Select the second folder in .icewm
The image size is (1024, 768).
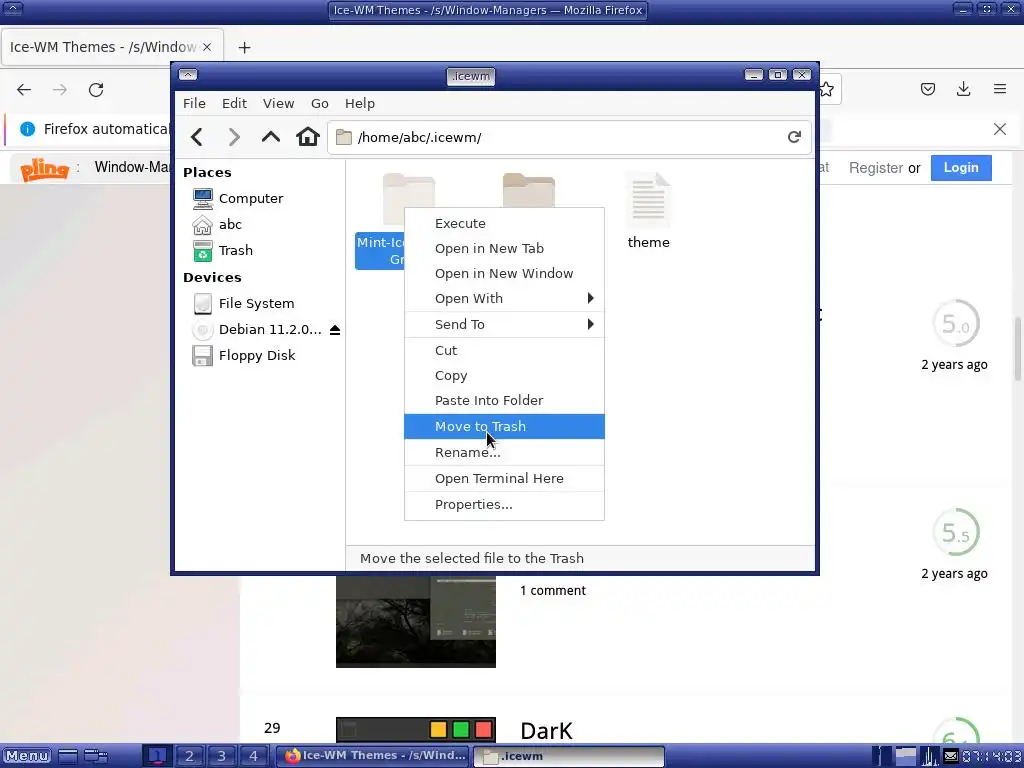click(529, 190)
